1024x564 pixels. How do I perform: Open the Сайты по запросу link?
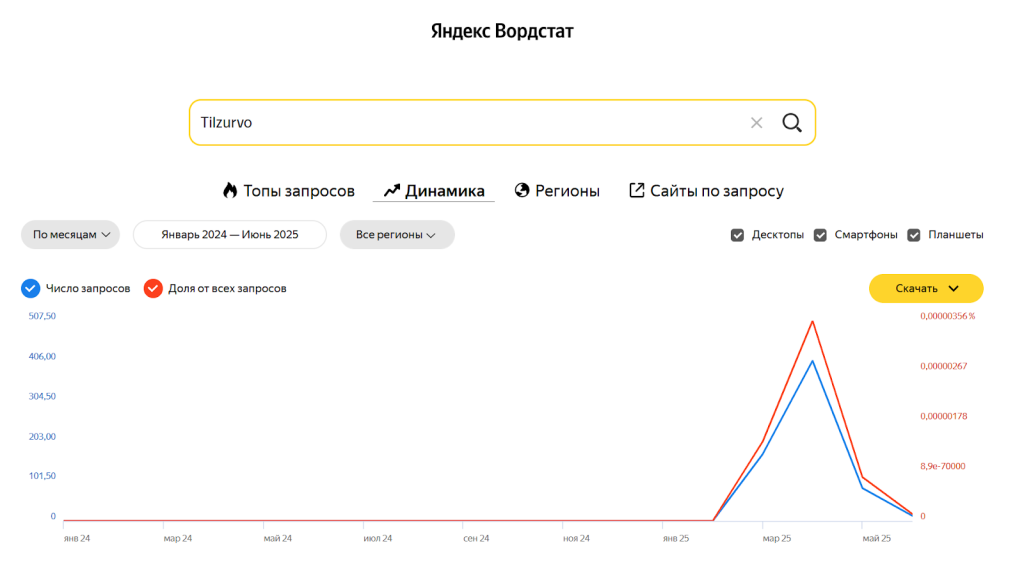click(716, 191)
